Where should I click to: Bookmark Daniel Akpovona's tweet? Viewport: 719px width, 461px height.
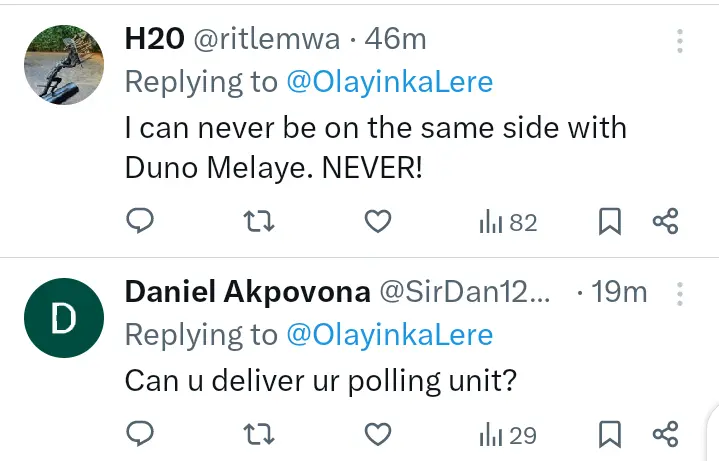tap(610, 434)
